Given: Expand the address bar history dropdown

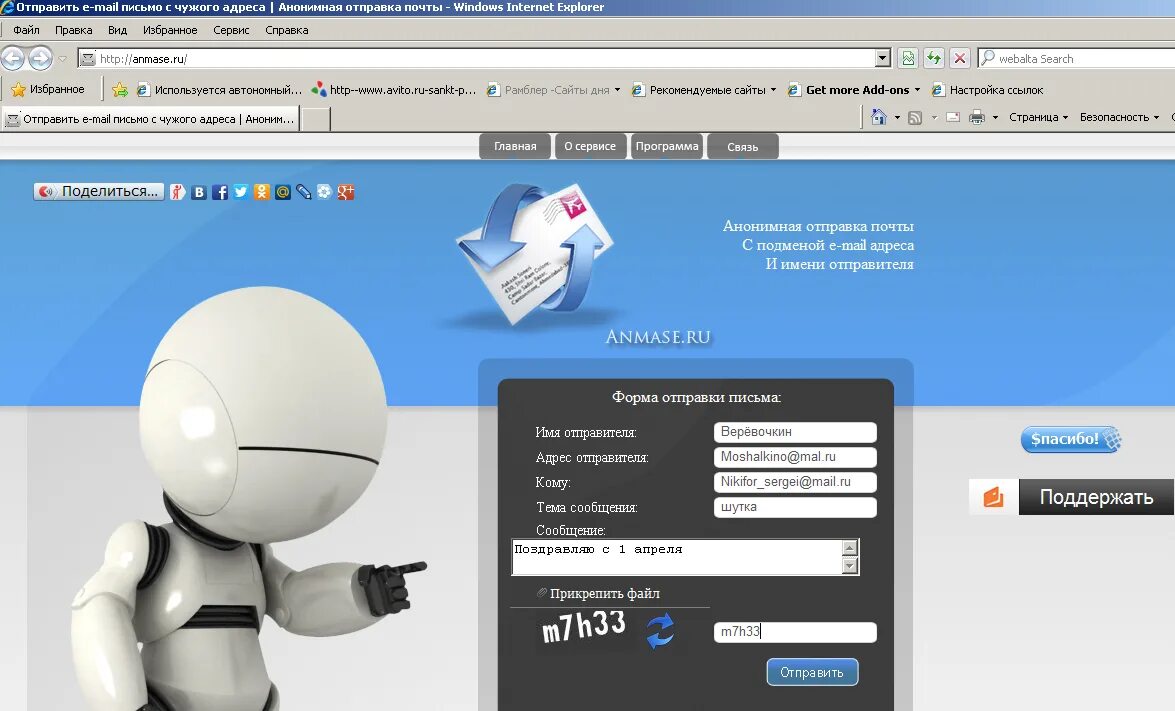Looking at the screenshot, I should tap(883, 58).
